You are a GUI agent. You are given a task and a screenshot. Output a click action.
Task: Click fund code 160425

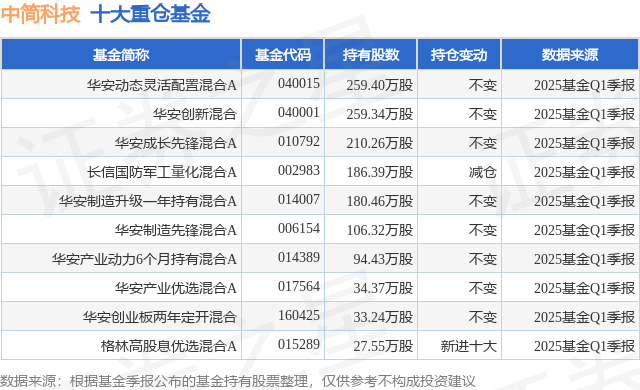(x=299, y=315)
